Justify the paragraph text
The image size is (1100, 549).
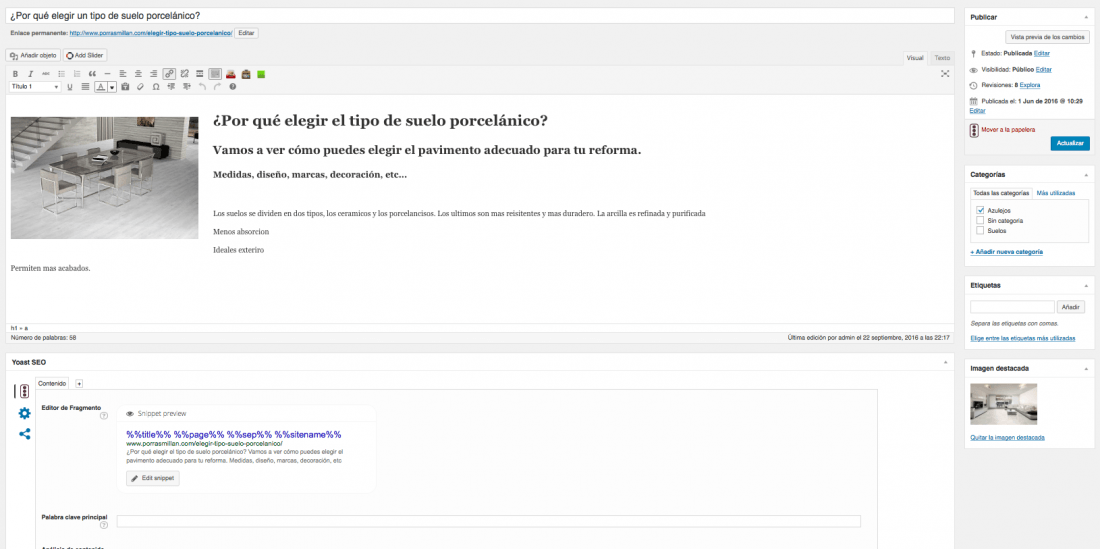pos(86,86)
